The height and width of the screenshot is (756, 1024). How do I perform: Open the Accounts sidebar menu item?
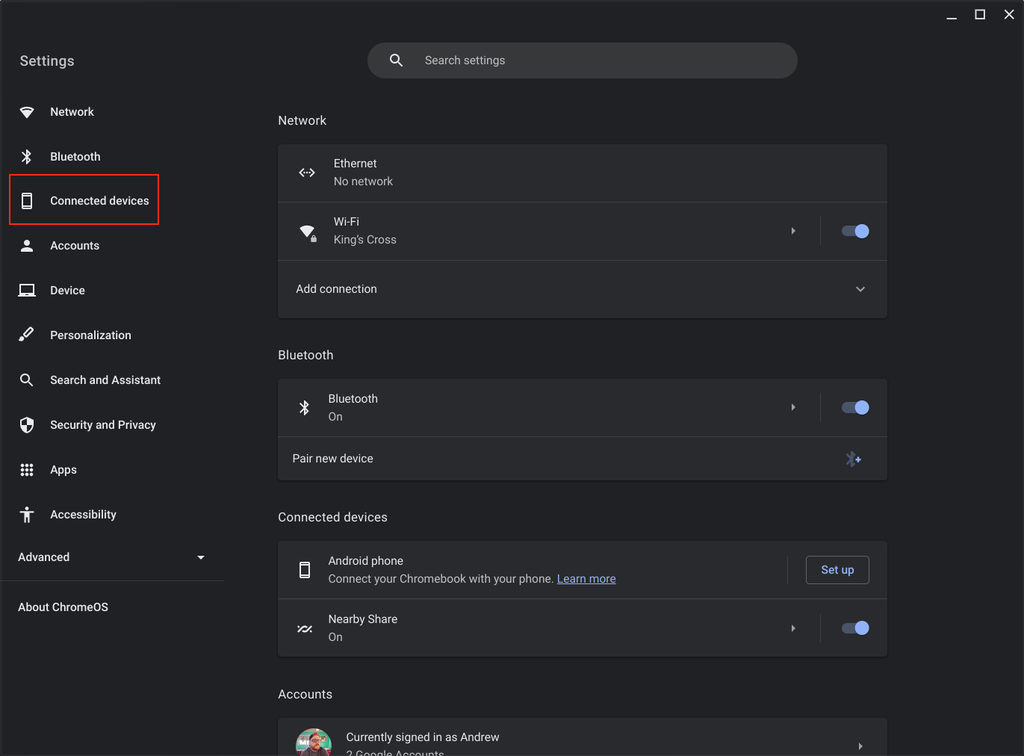[x=75, y=246]
